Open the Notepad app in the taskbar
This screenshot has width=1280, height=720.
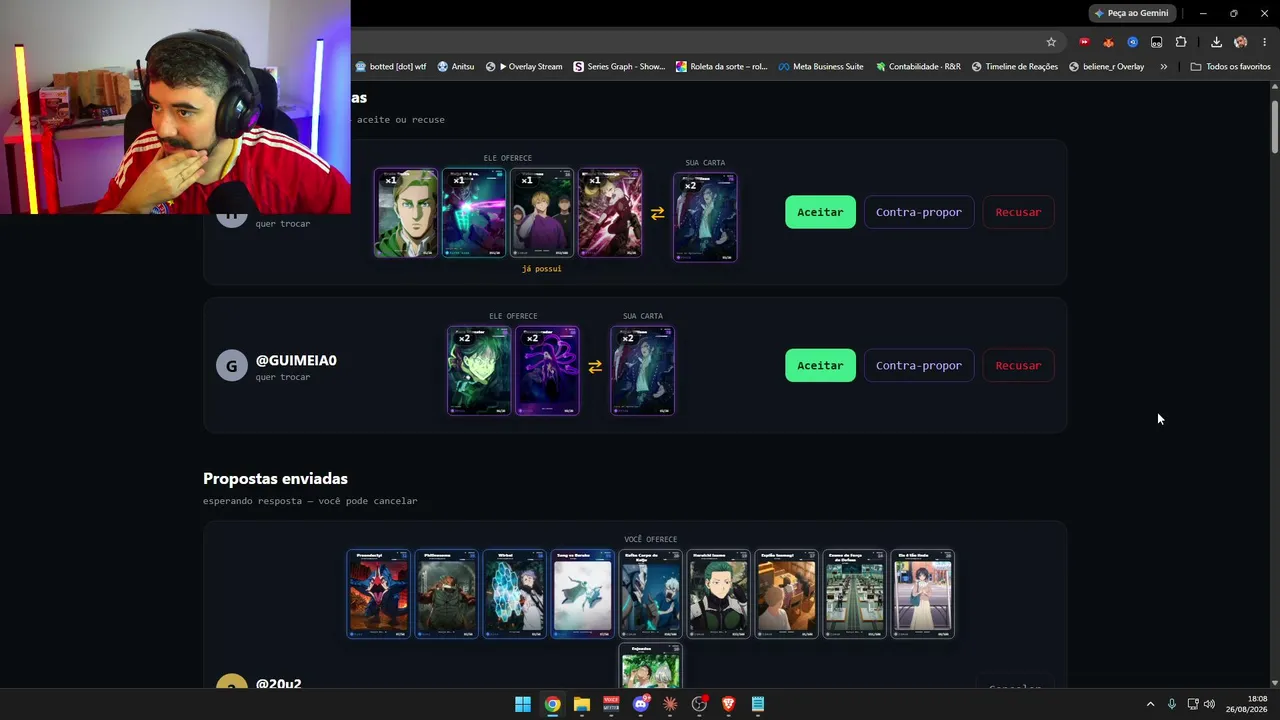point(758,704)
